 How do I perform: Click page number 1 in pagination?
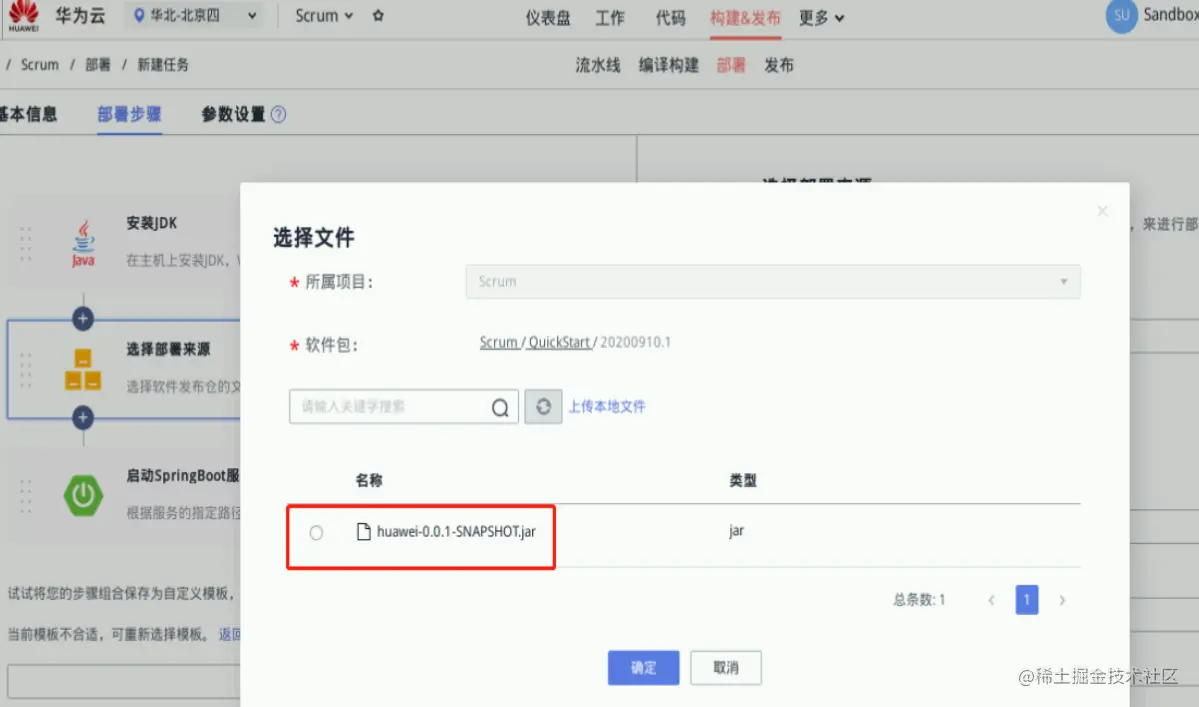[x=1026, y=600]
